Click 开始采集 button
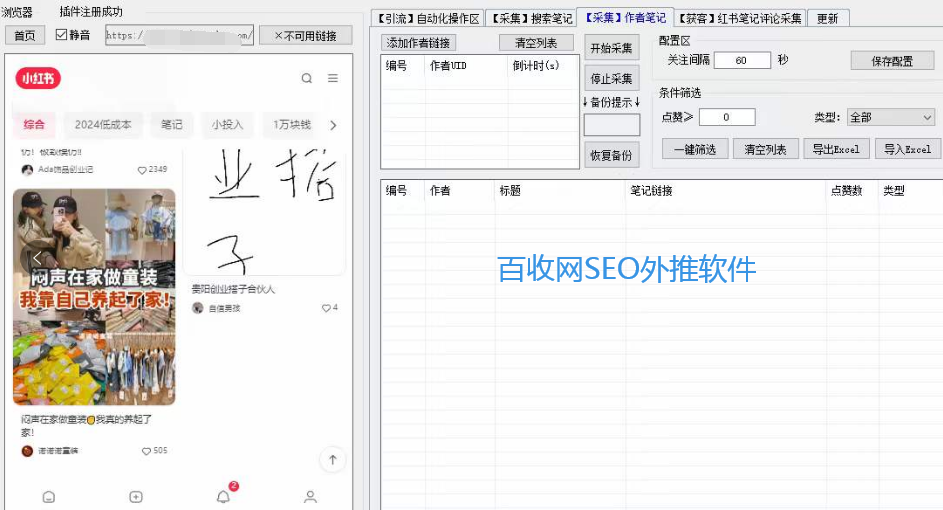Viewport: 943px width, 510px height. point(612,48)
